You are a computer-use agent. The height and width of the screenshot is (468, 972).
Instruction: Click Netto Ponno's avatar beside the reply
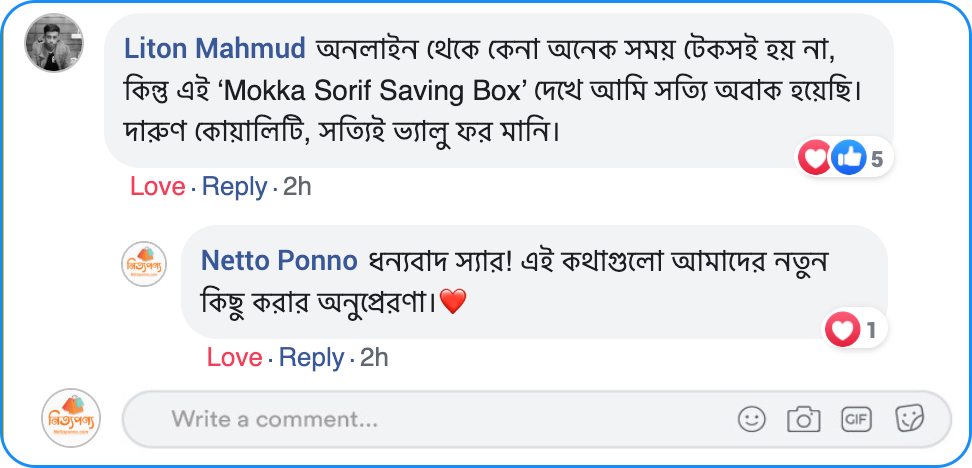coord(144,264)
